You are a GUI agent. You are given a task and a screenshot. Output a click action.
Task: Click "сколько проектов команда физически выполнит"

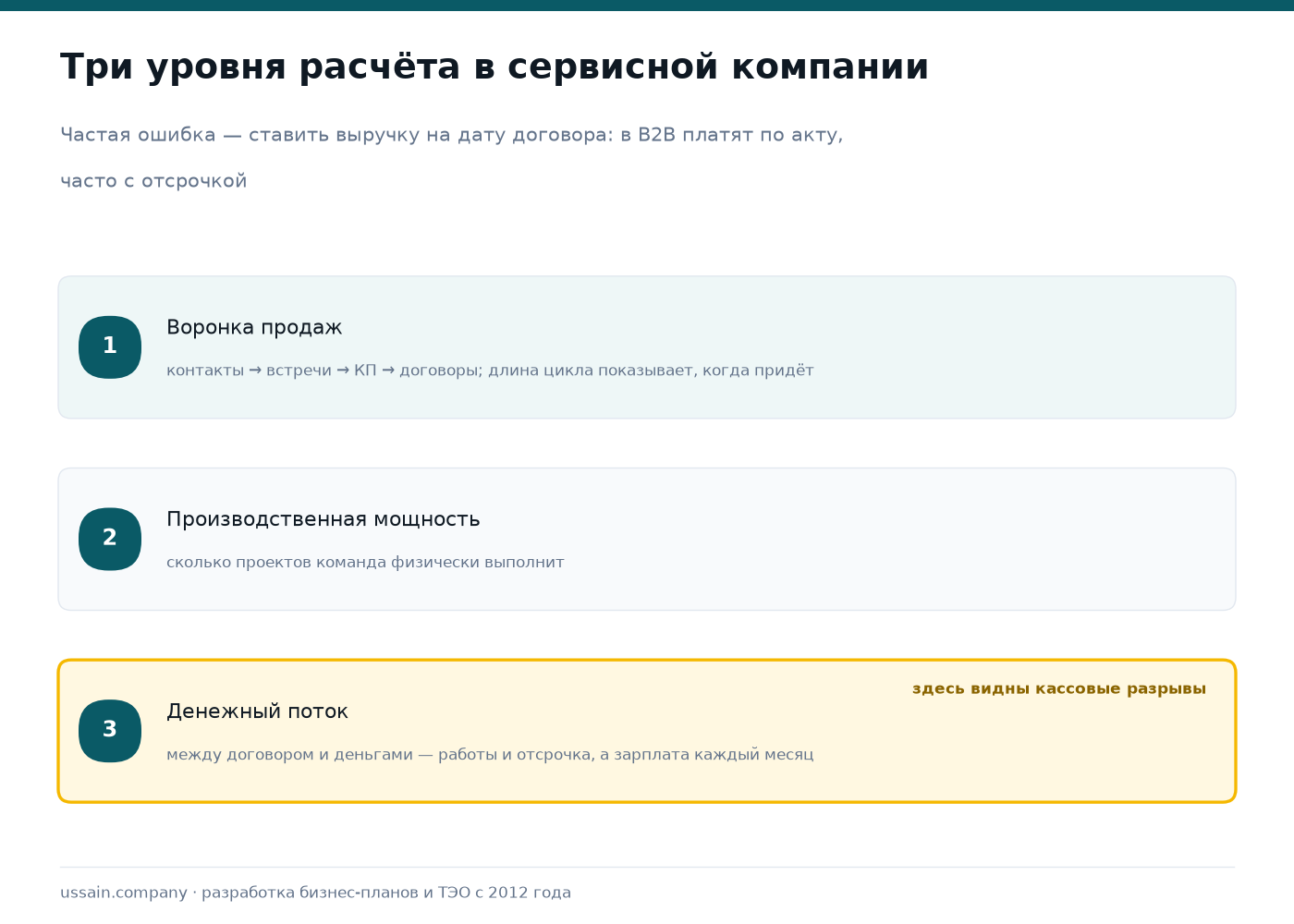coord(365,563)
